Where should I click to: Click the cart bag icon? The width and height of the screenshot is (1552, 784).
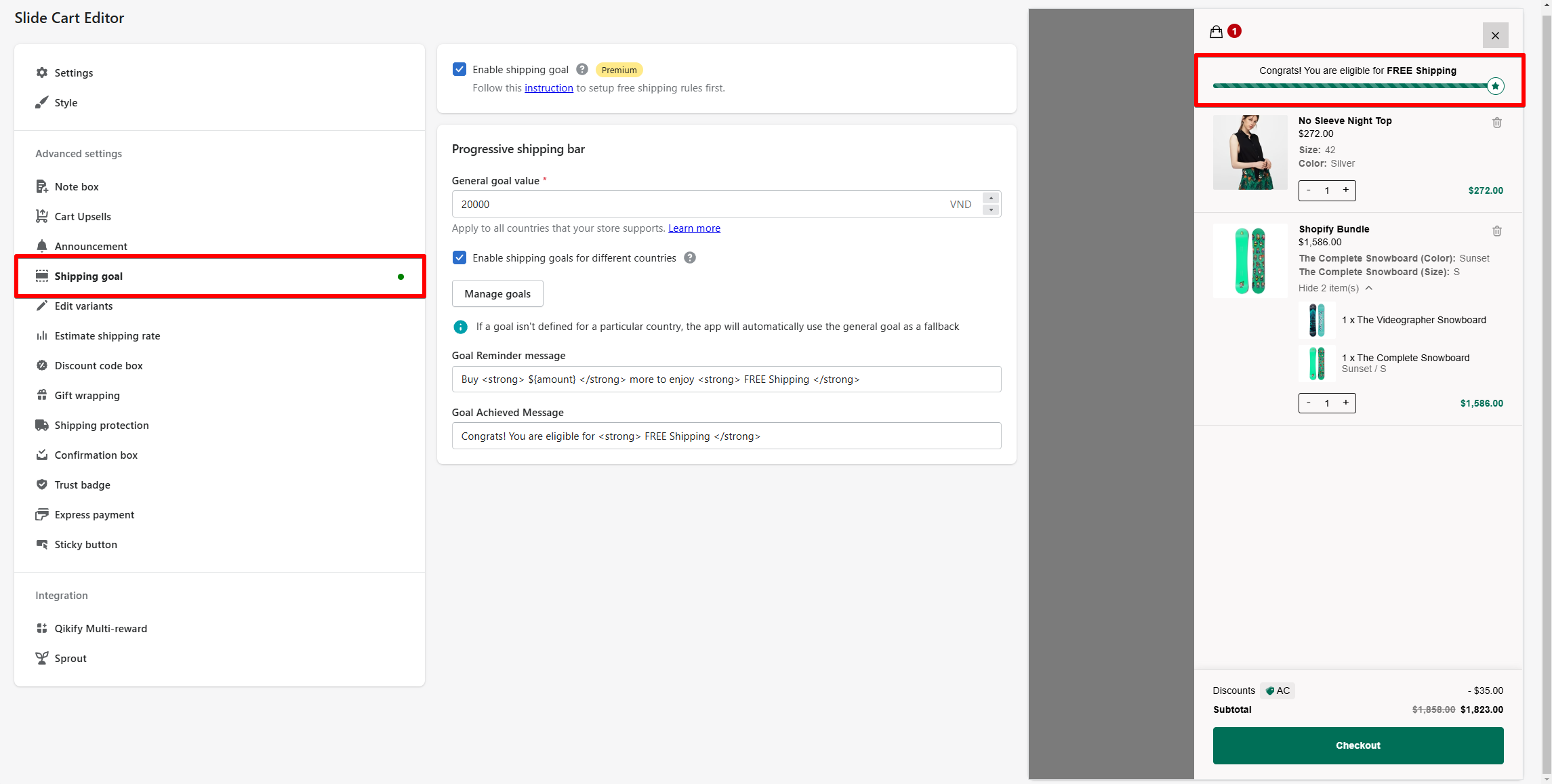point(1216,32)
